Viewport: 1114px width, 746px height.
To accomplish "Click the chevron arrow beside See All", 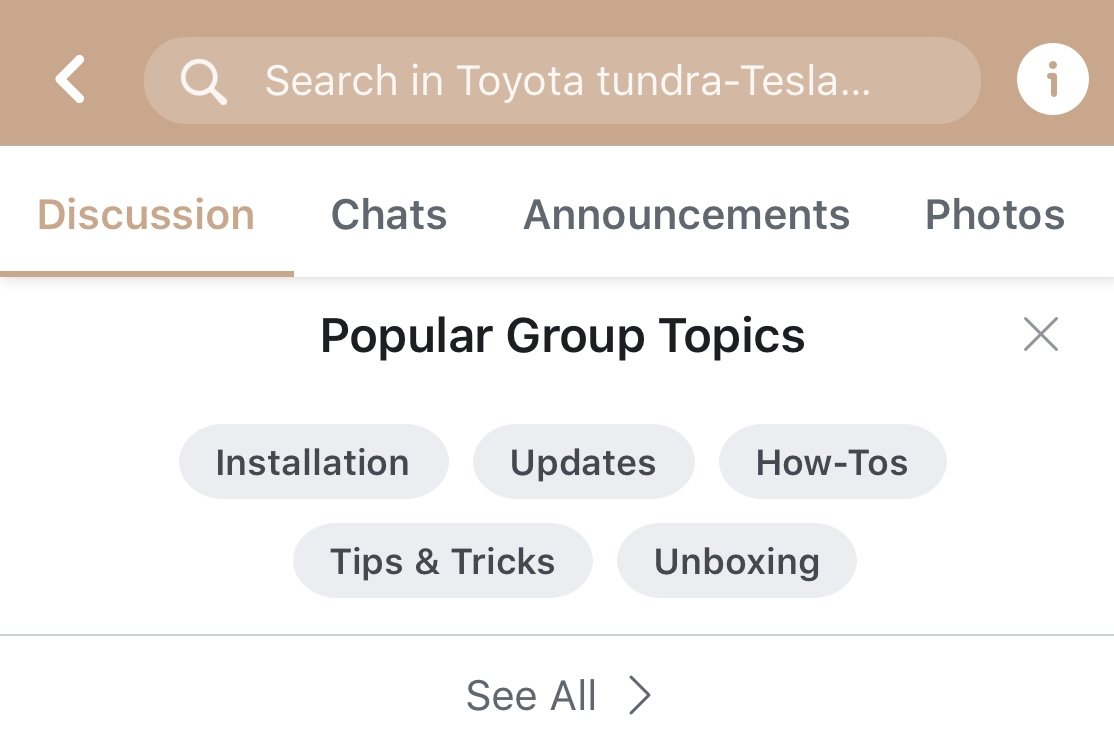I will click(640, 695).
